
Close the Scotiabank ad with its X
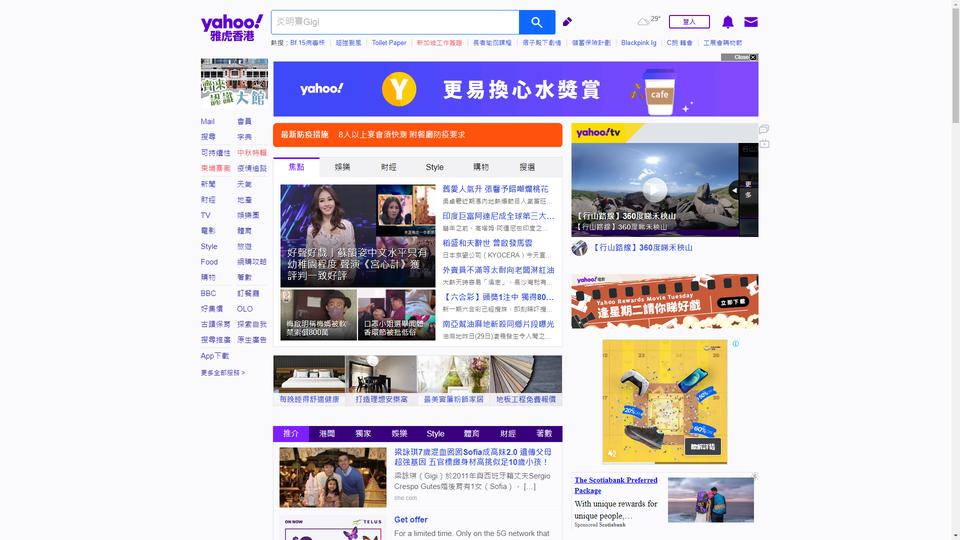pos(755,476)
